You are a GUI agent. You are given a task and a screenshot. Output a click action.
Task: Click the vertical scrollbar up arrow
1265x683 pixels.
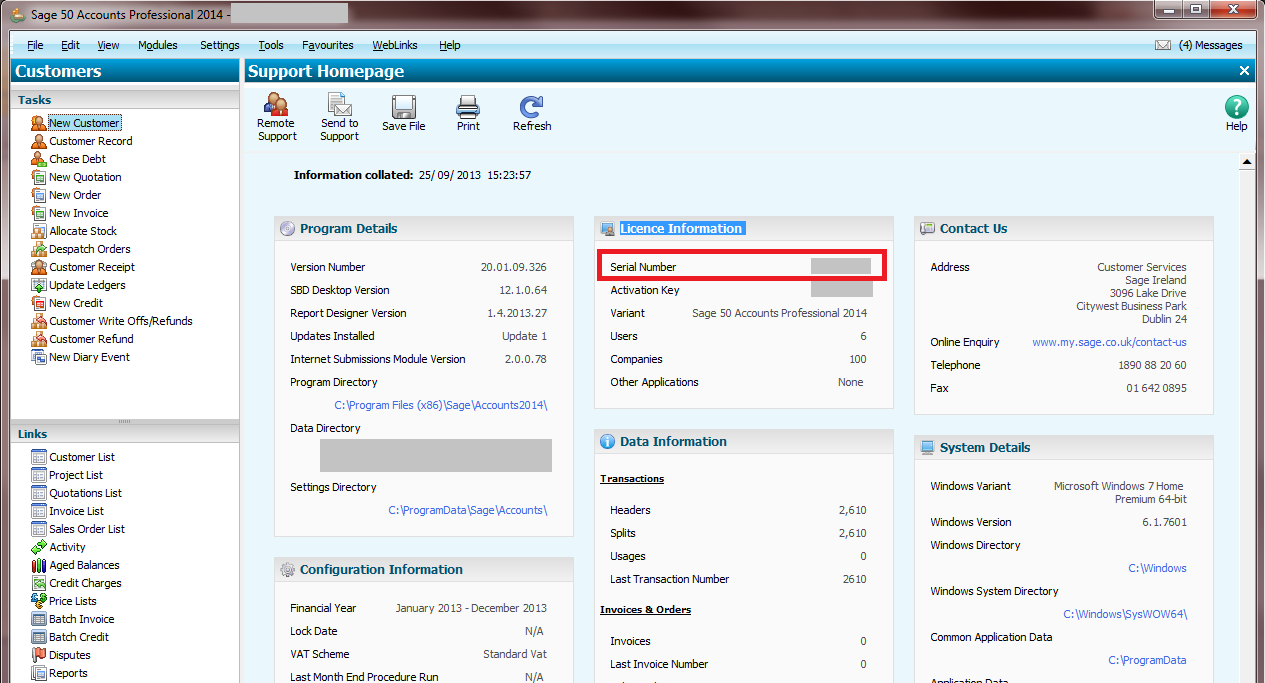tap(1247, 162)
